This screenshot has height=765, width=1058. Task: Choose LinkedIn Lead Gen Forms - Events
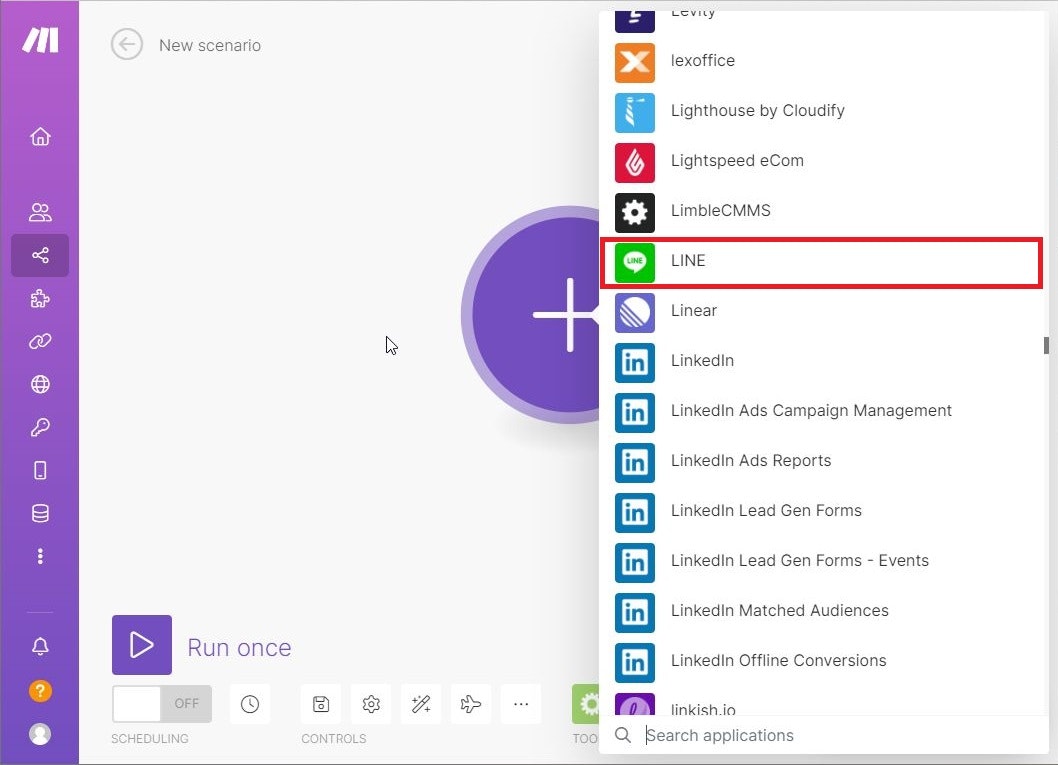(822, 561)
